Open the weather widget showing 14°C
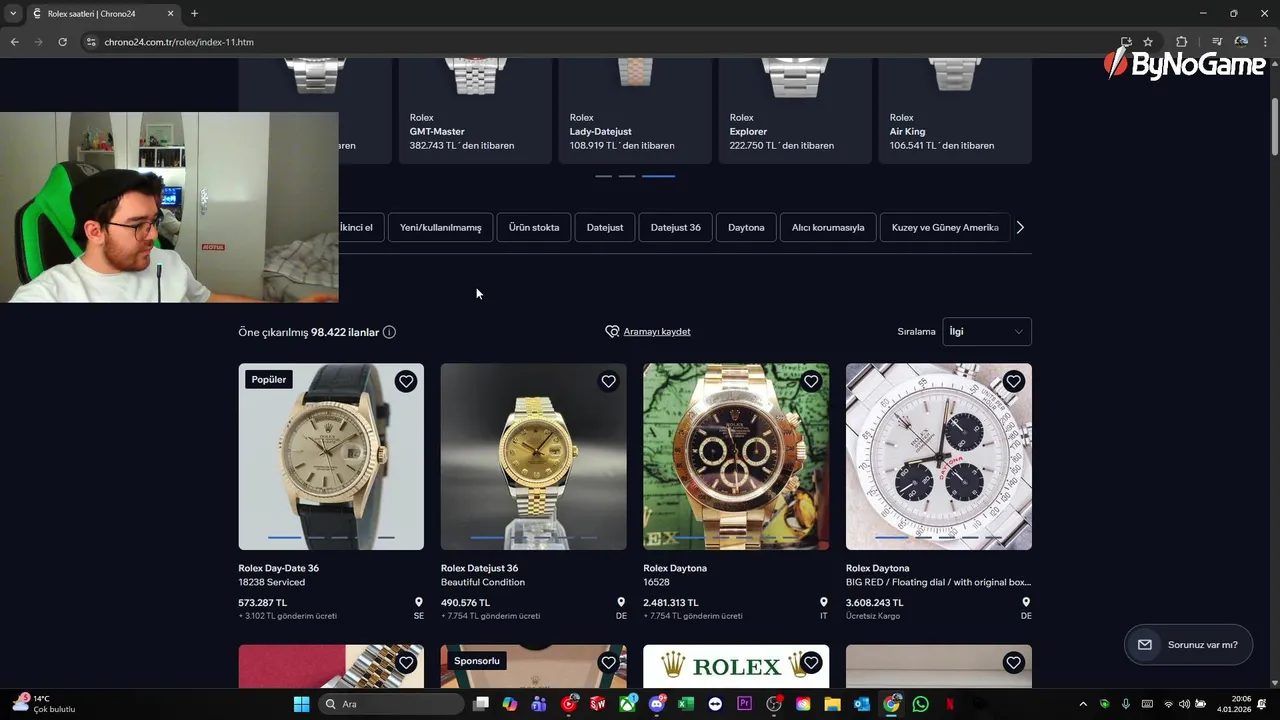The image size is (1280, 720). [x=44, y=704]
